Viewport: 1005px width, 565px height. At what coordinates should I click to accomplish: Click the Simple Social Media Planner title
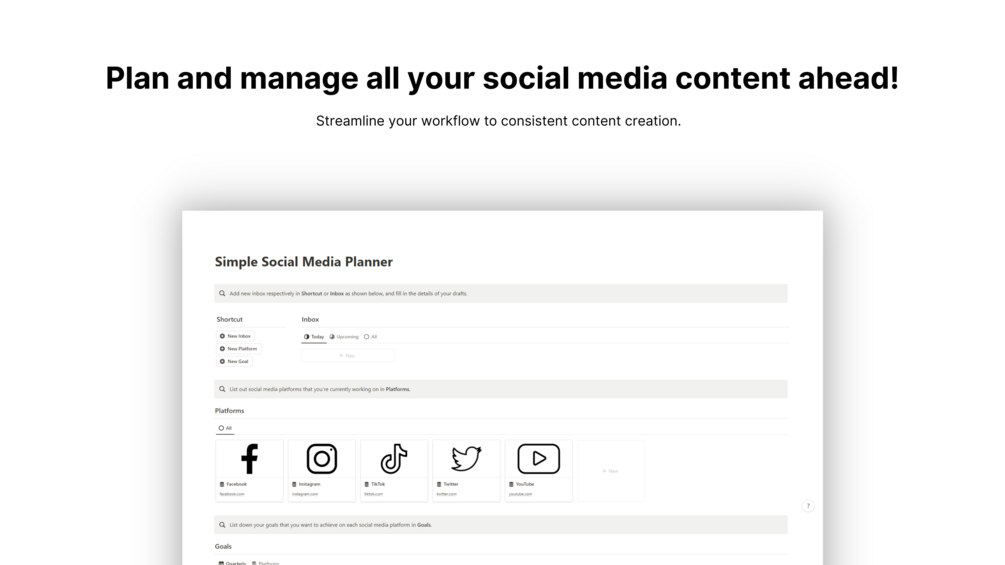coord(304,261)
